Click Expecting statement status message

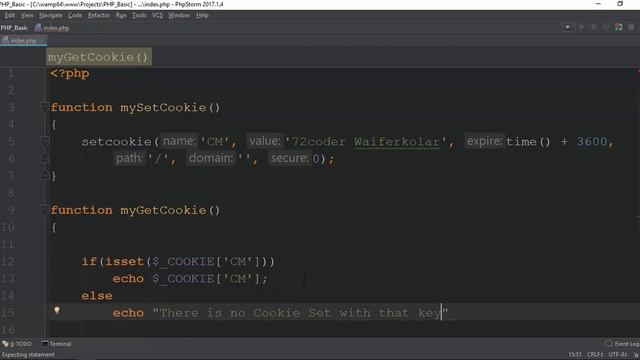point(28,354)
